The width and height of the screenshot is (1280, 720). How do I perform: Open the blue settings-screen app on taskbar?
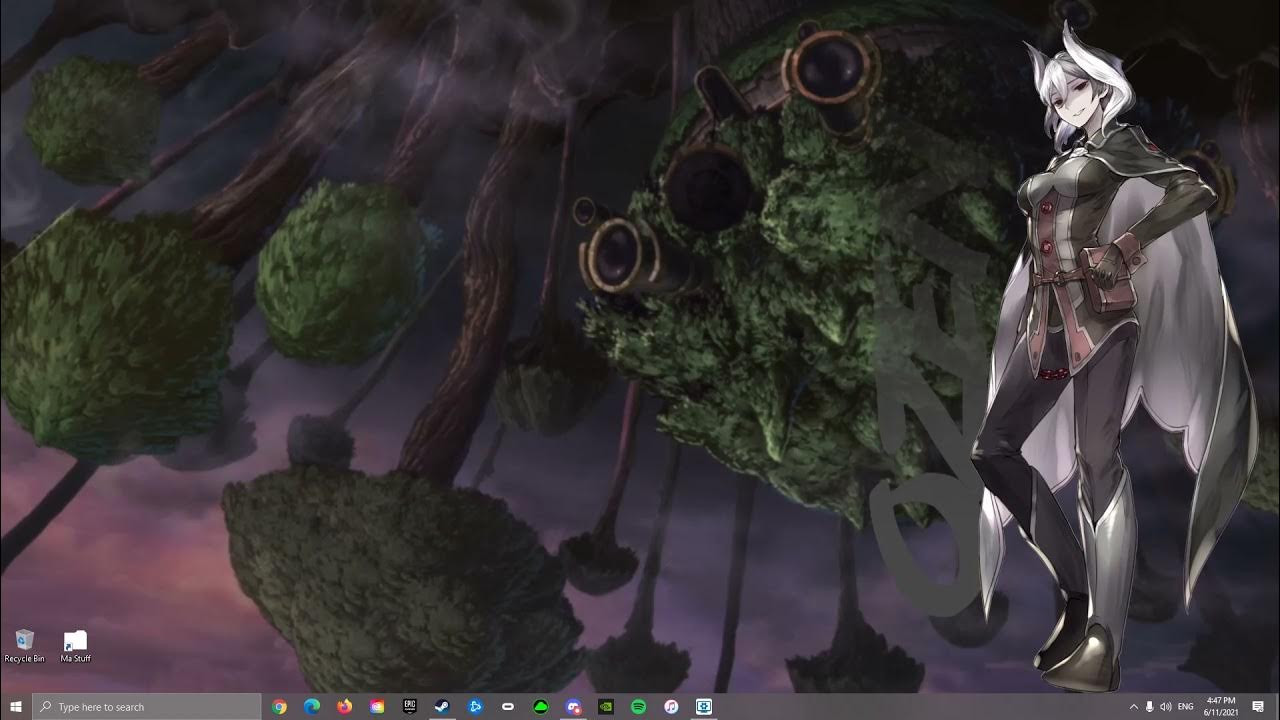[x=704, y=707]
